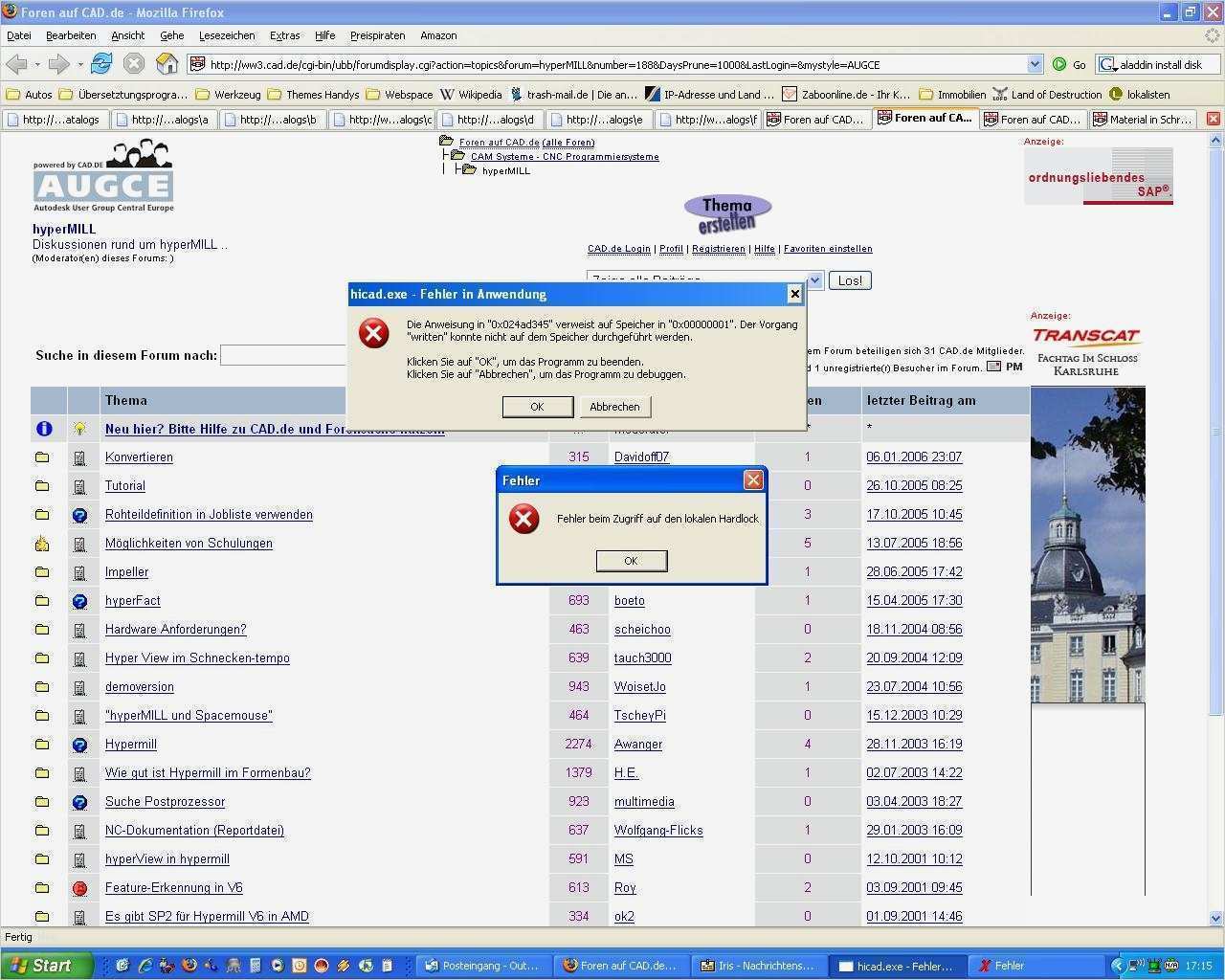Open the trash-mail.de bookmark

(573, 95)
